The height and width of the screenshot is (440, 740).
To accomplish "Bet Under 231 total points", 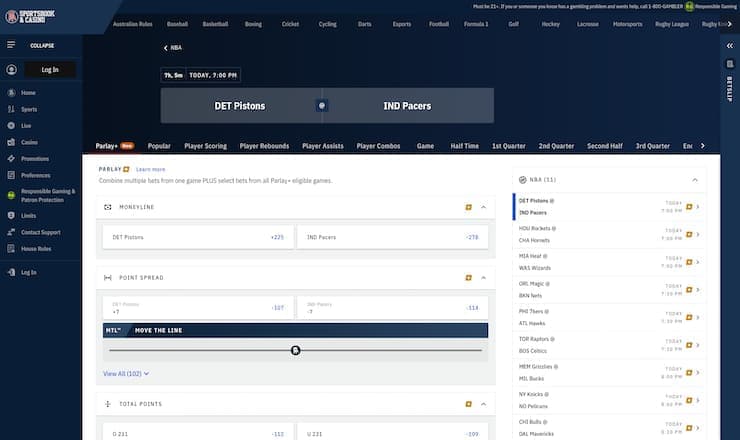I will [x=393, y=432].
